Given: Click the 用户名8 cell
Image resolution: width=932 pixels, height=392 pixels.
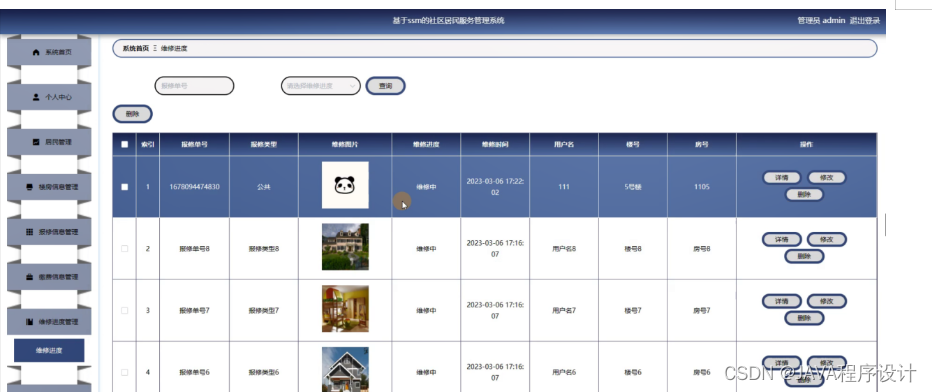Looking at the screenshot, I should tap(564, 249).
